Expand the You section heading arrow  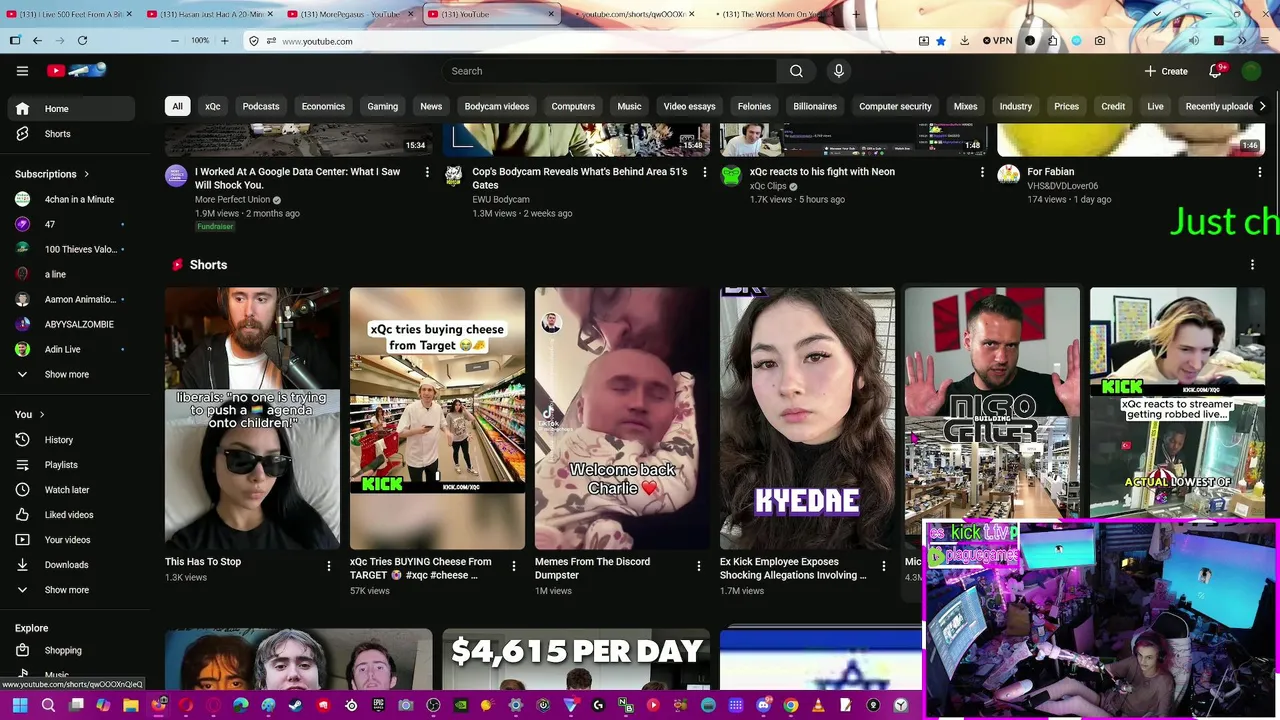click(42, 414)
